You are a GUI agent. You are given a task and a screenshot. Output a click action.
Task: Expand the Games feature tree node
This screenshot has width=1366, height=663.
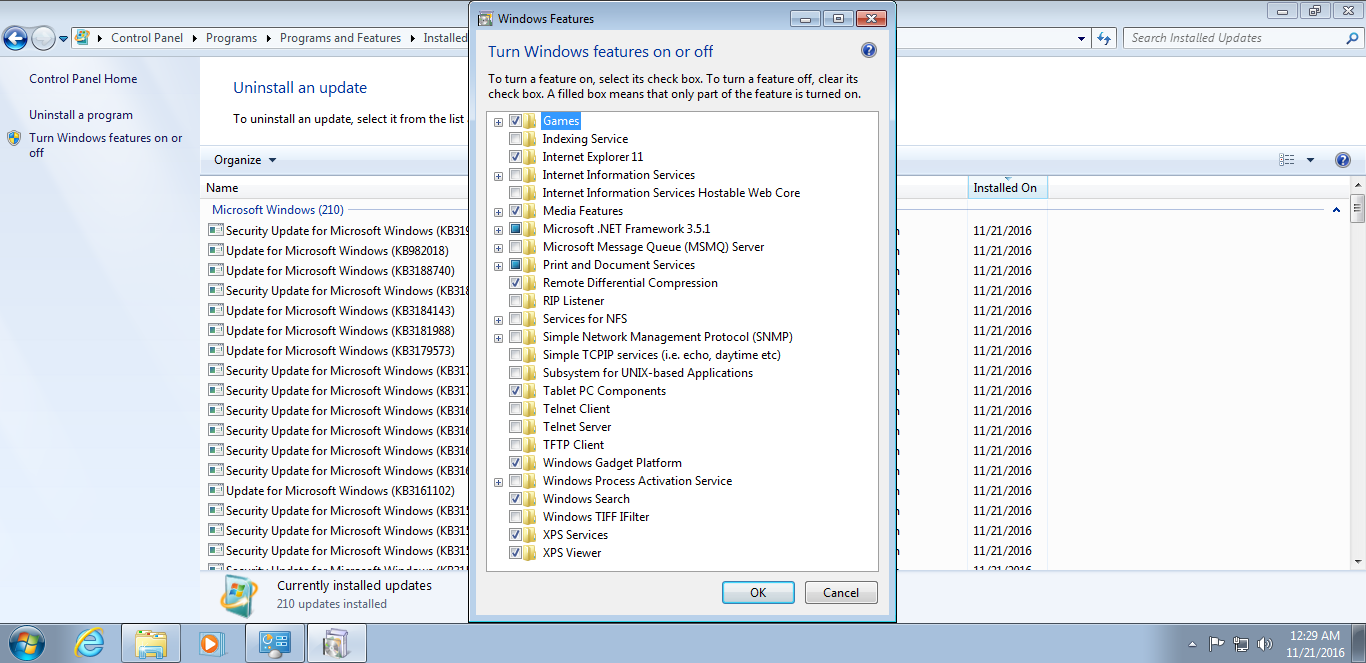(x=498, y=122)
